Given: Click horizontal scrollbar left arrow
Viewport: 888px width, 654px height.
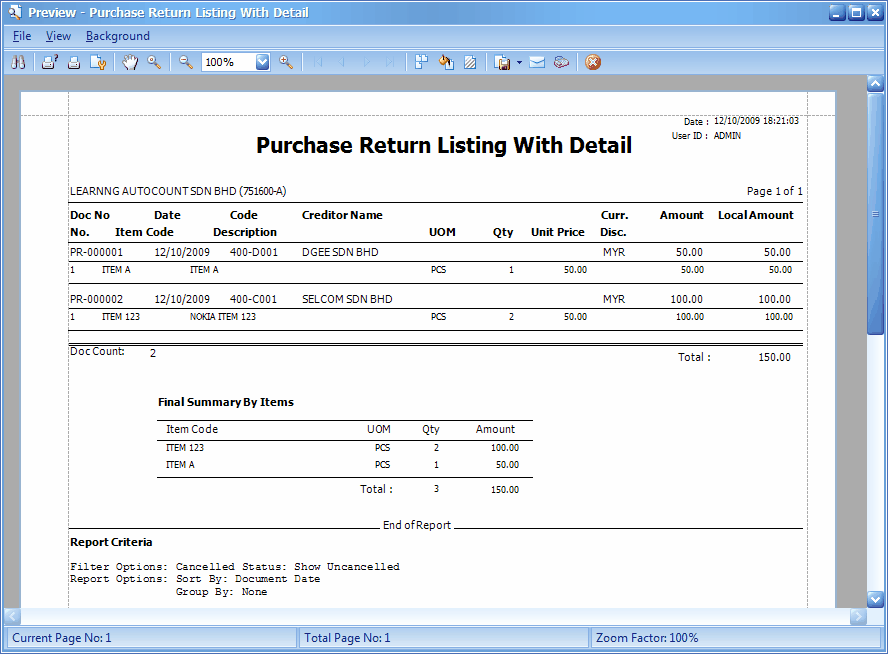Looking at the screenshot, I should (12, 616).
